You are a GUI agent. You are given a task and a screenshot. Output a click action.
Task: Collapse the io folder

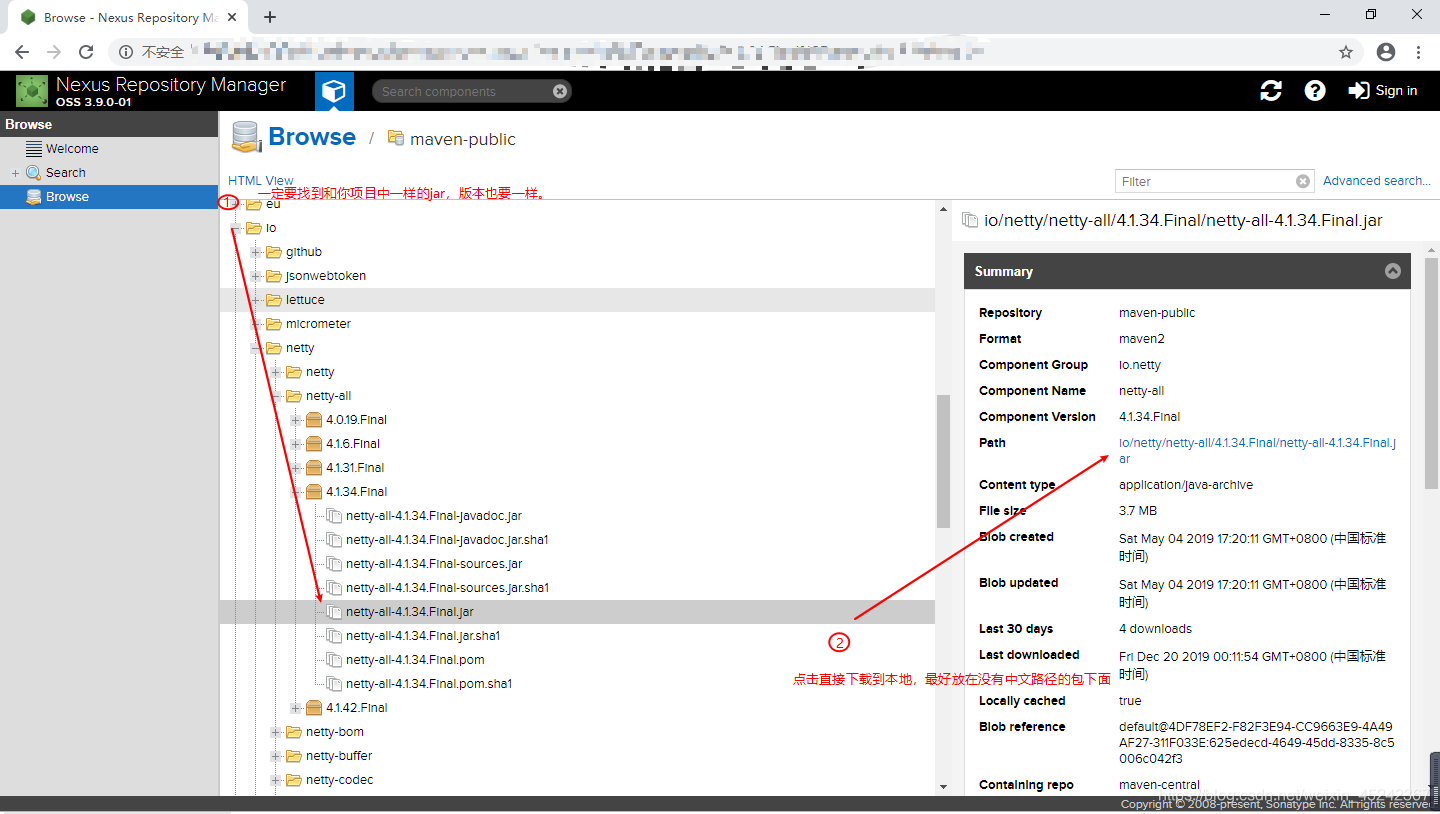(236, 228)
